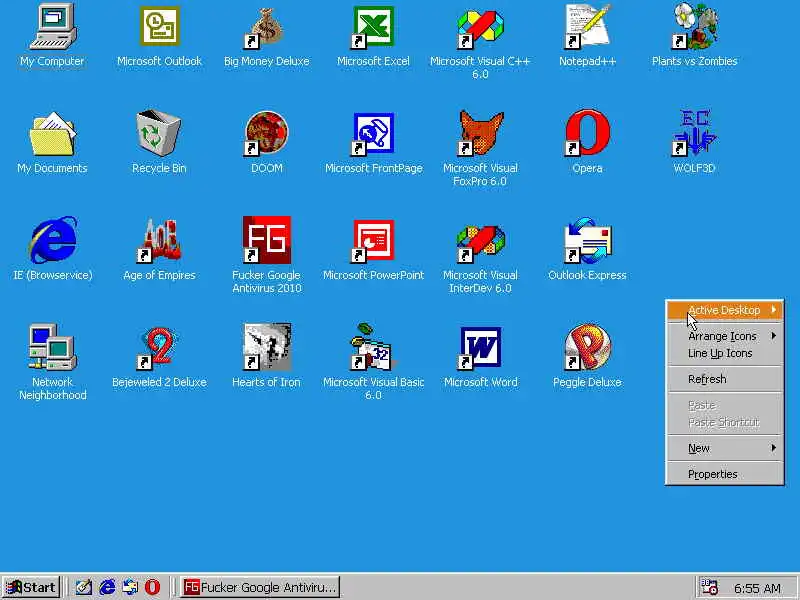Open the New submenu
Screen dimensions: 800x600
(724, 448)
